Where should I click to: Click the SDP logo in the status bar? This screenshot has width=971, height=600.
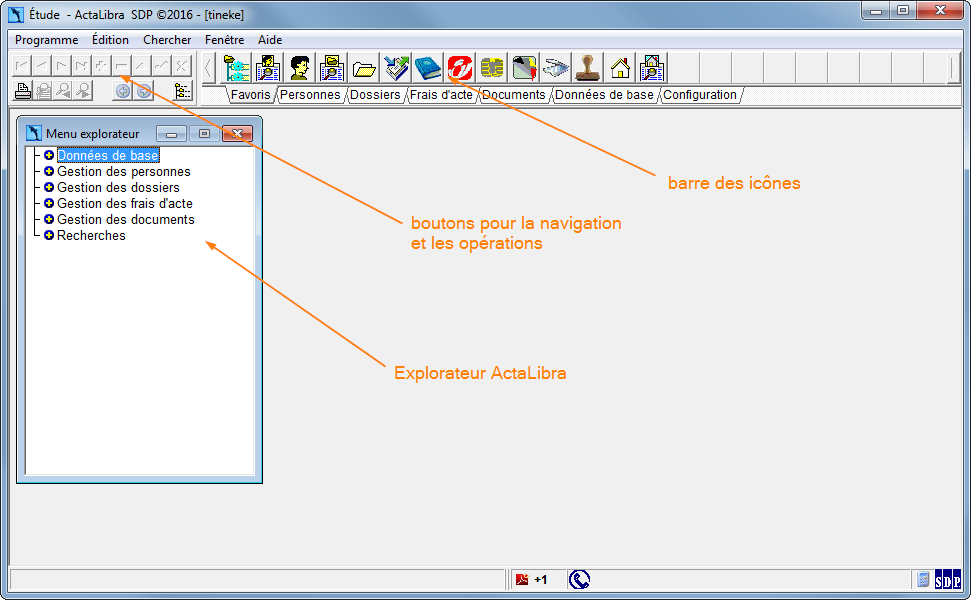(x=947, y=580)
